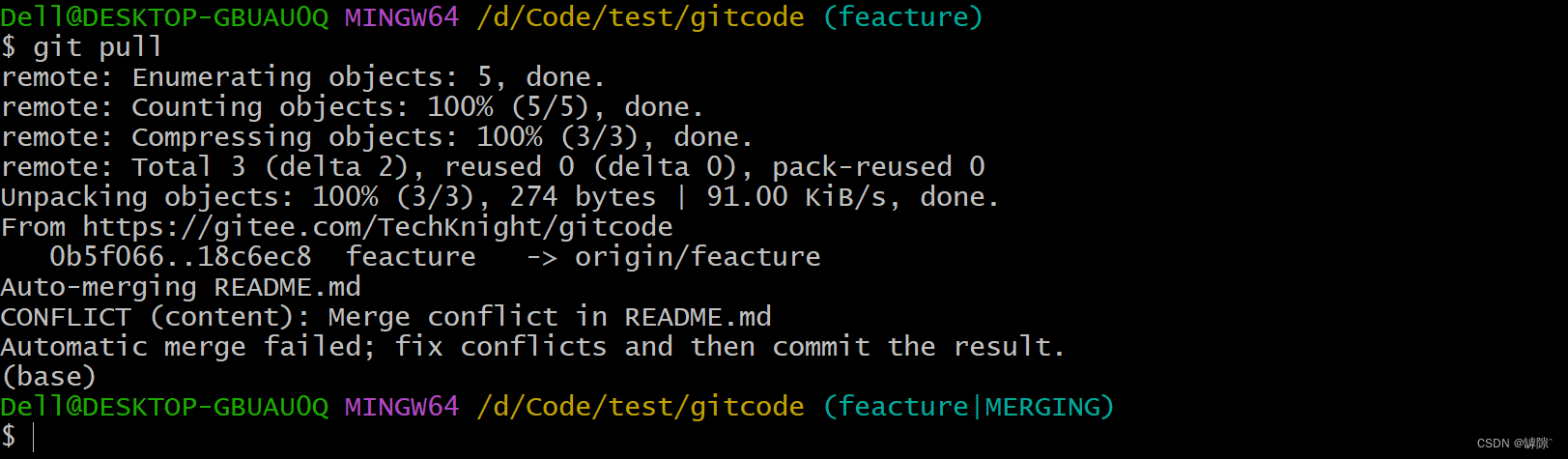
Task: Click the (base) conda environment indicator
Action: pyautogui.click(x=48, y=377)
